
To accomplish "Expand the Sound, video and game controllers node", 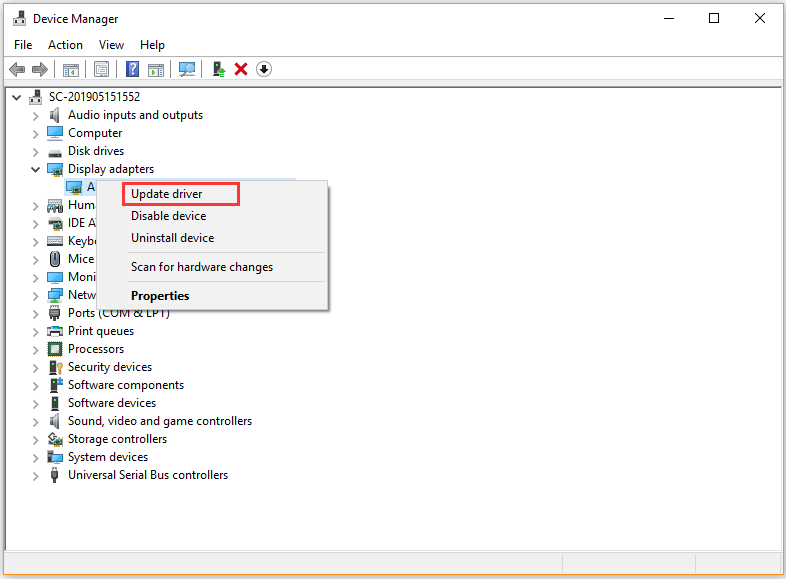I will 36,421.
